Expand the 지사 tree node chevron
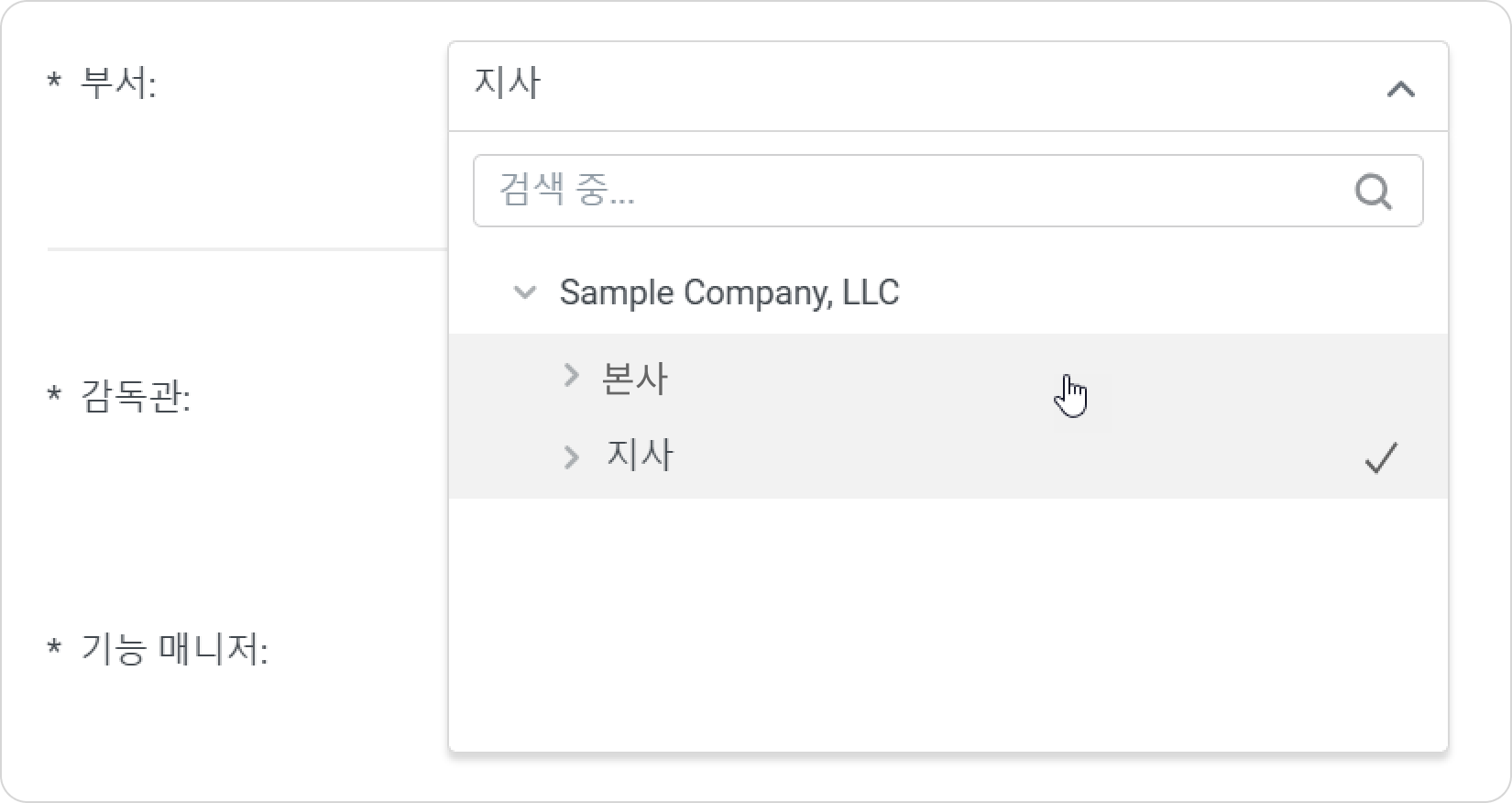The width and height of the screenshot is (1512, 803). [x=571, y=456]
